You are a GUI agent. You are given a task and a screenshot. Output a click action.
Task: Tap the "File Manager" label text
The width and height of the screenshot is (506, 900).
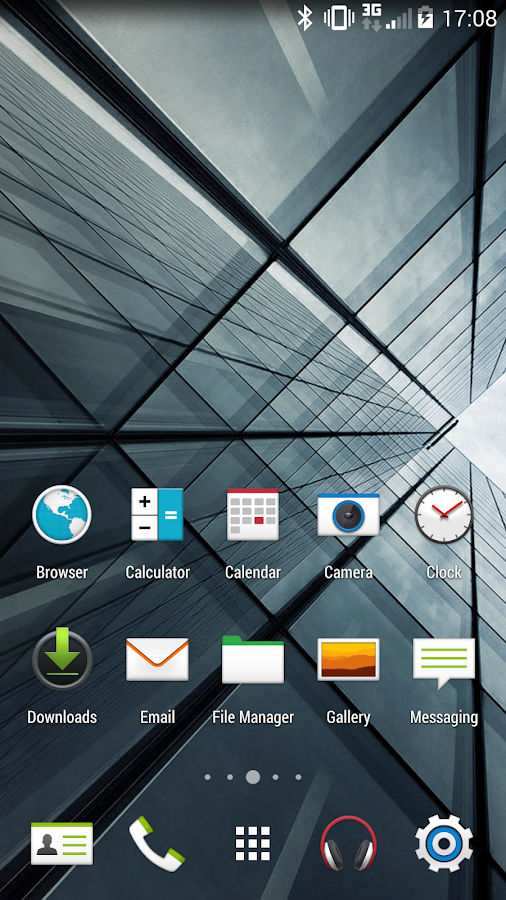point(253,717)
